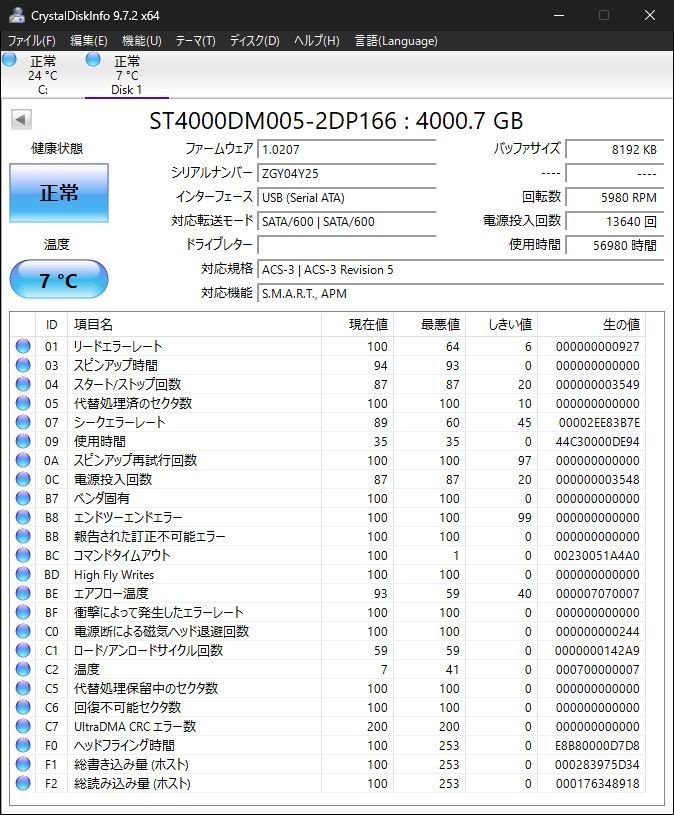
Task: Open the ディスク(D) menu
Action: [255, 41]
